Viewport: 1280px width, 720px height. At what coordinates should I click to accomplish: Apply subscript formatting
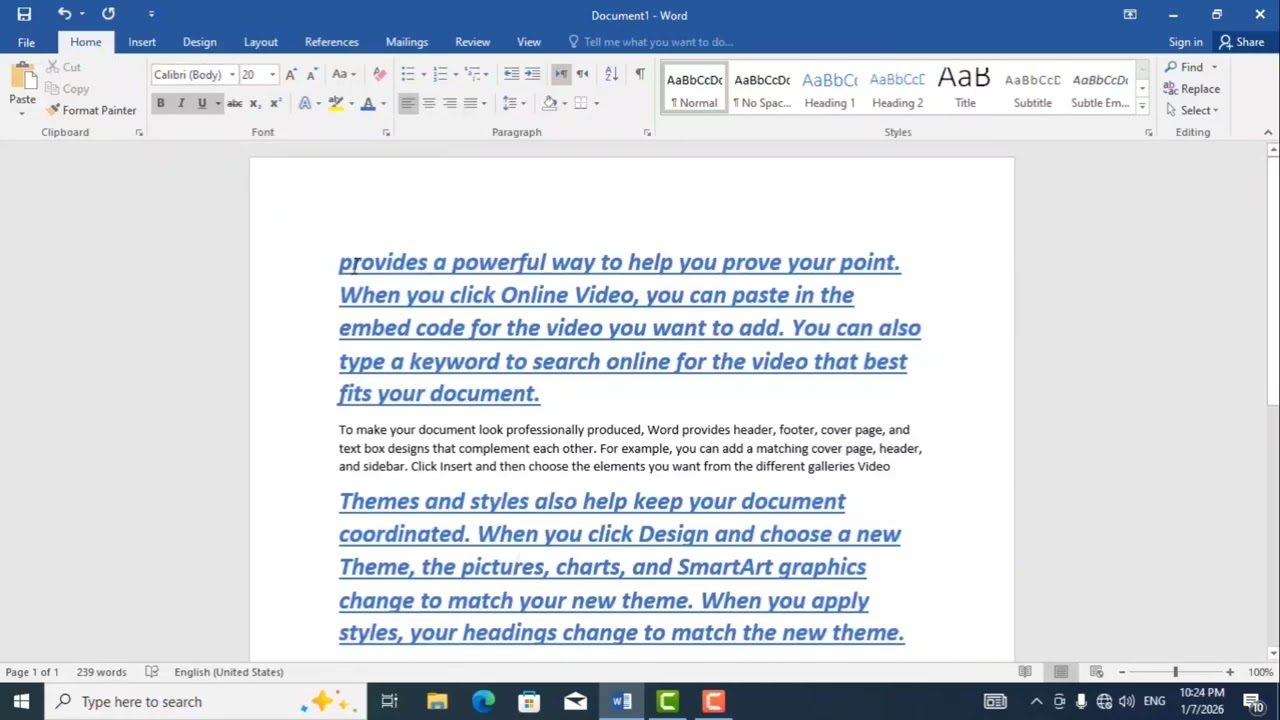pos(254,103)
